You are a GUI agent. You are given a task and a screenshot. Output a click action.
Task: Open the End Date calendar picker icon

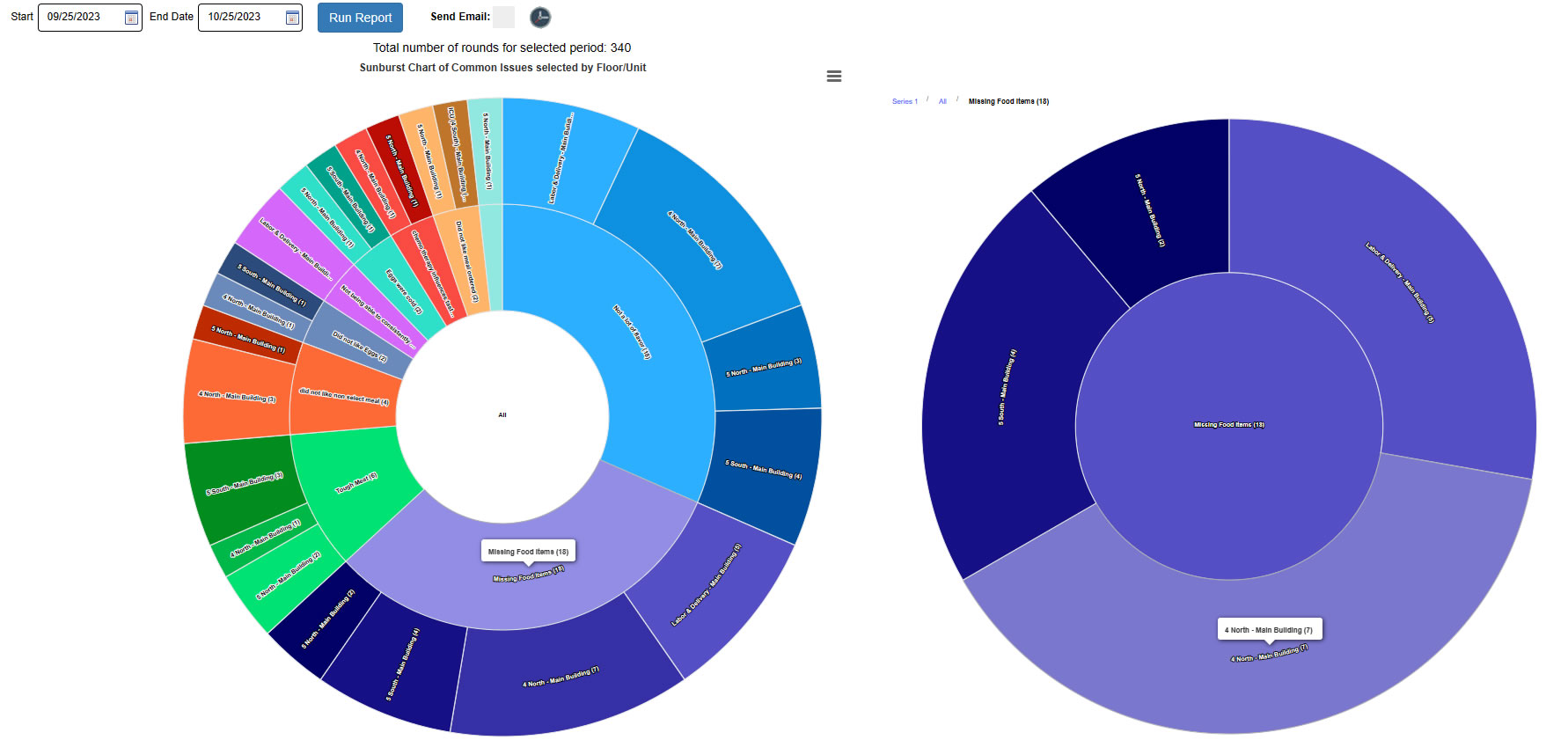coord(292,18)
